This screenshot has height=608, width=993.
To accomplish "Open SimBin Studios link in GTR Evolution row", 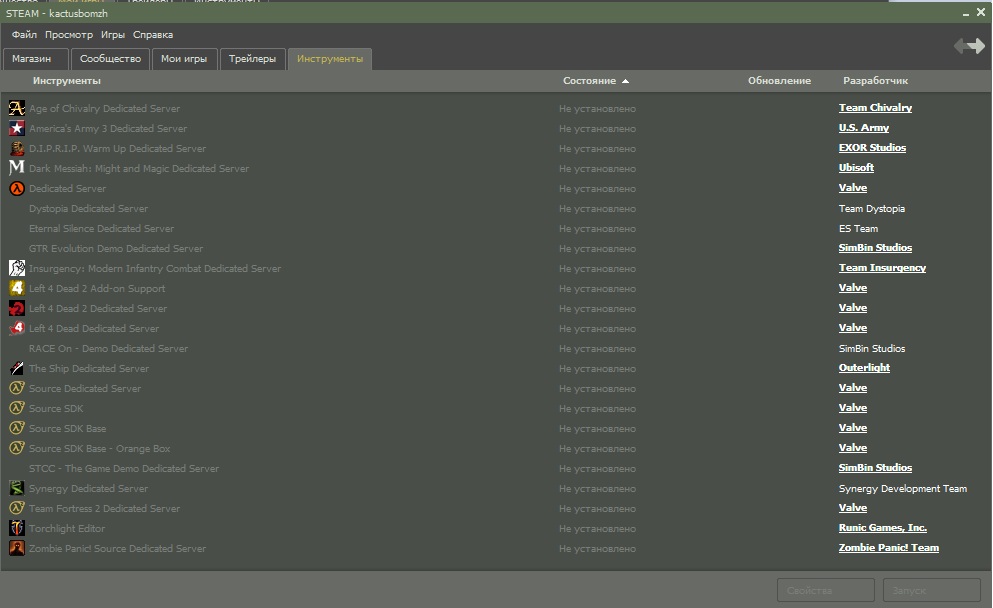I will [x=875, y=248].
